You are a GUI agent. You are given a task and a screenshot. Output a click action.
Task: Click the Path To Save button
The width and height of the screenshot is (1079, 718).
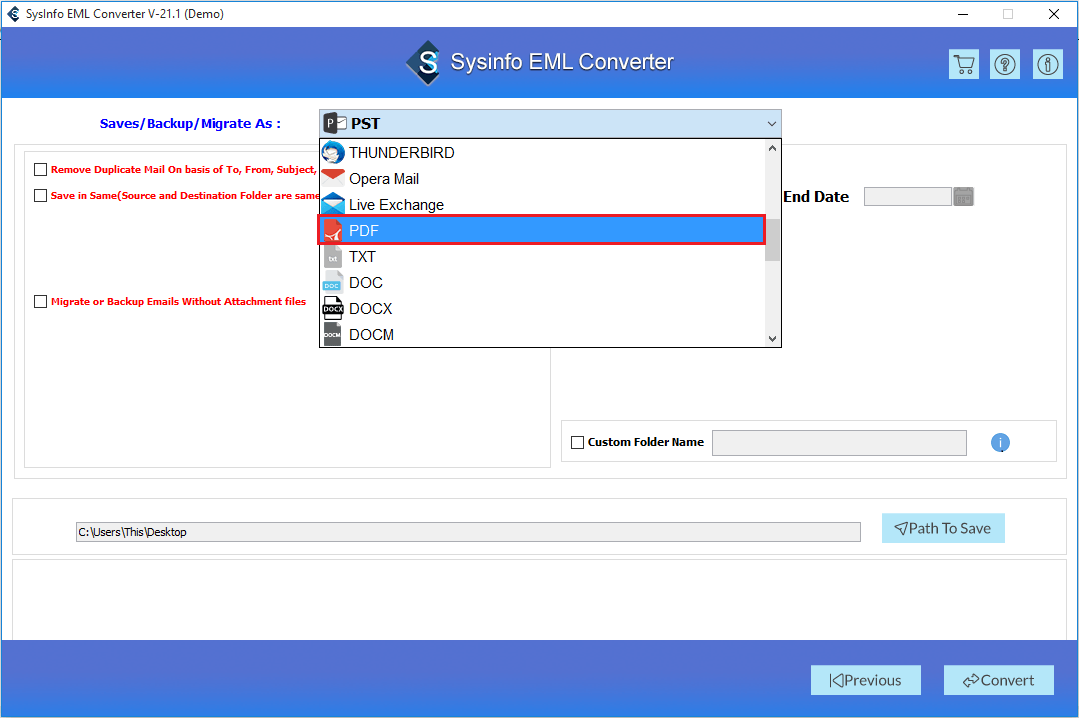(x=943, y=528)
